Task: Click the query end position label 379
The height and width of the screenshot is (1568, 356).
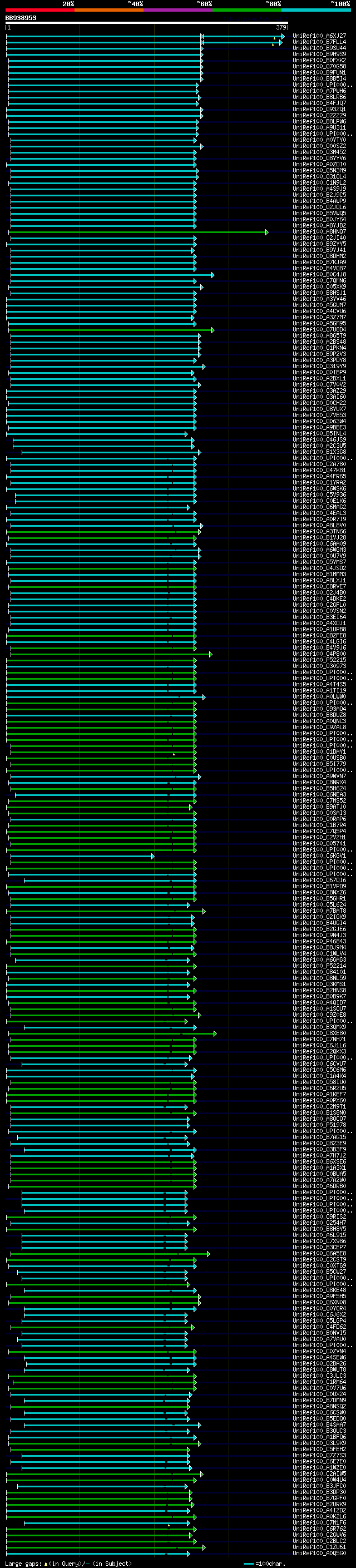Action: click(x=280, y=27)
